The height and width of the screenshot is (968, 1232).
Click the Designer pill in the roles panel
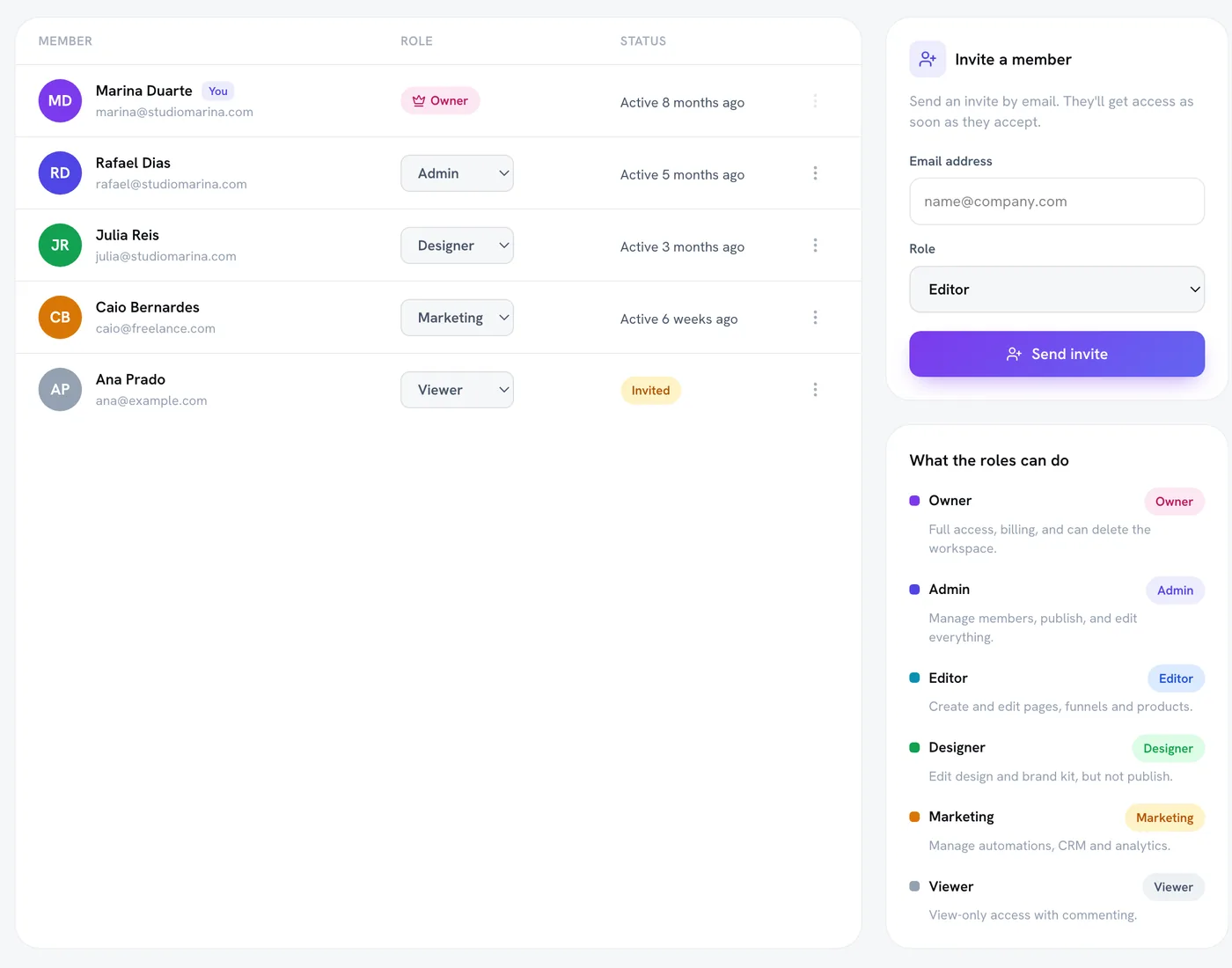(x=1168, y=748)
